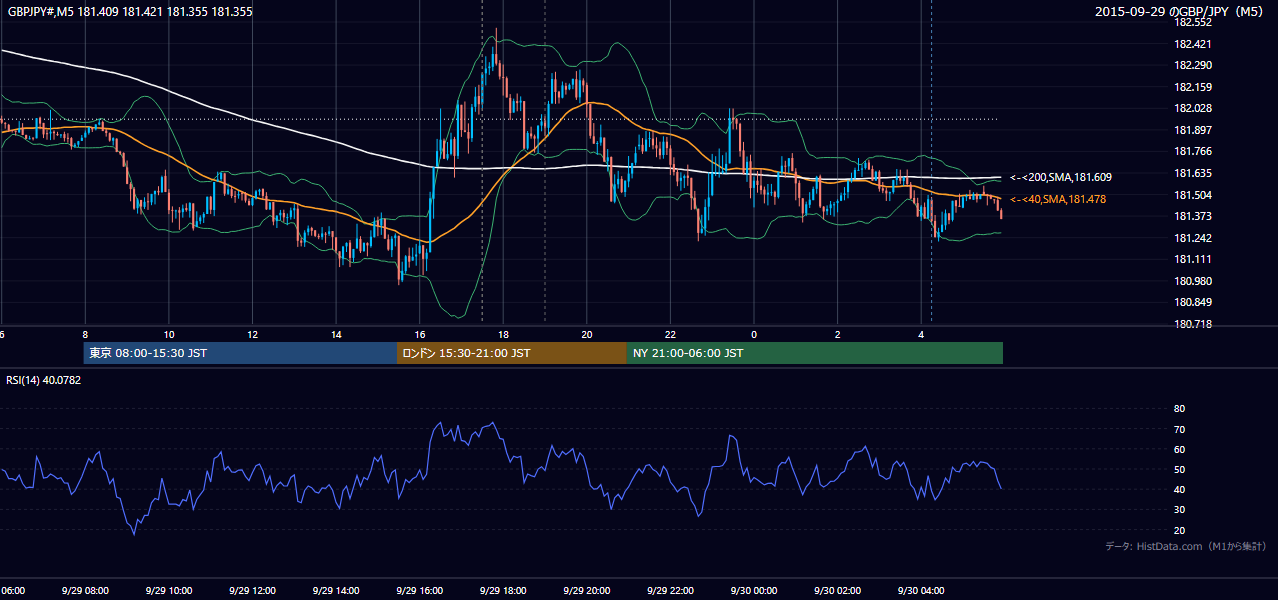Click the bottom time label 9/30 02:00

pos(838,591)
